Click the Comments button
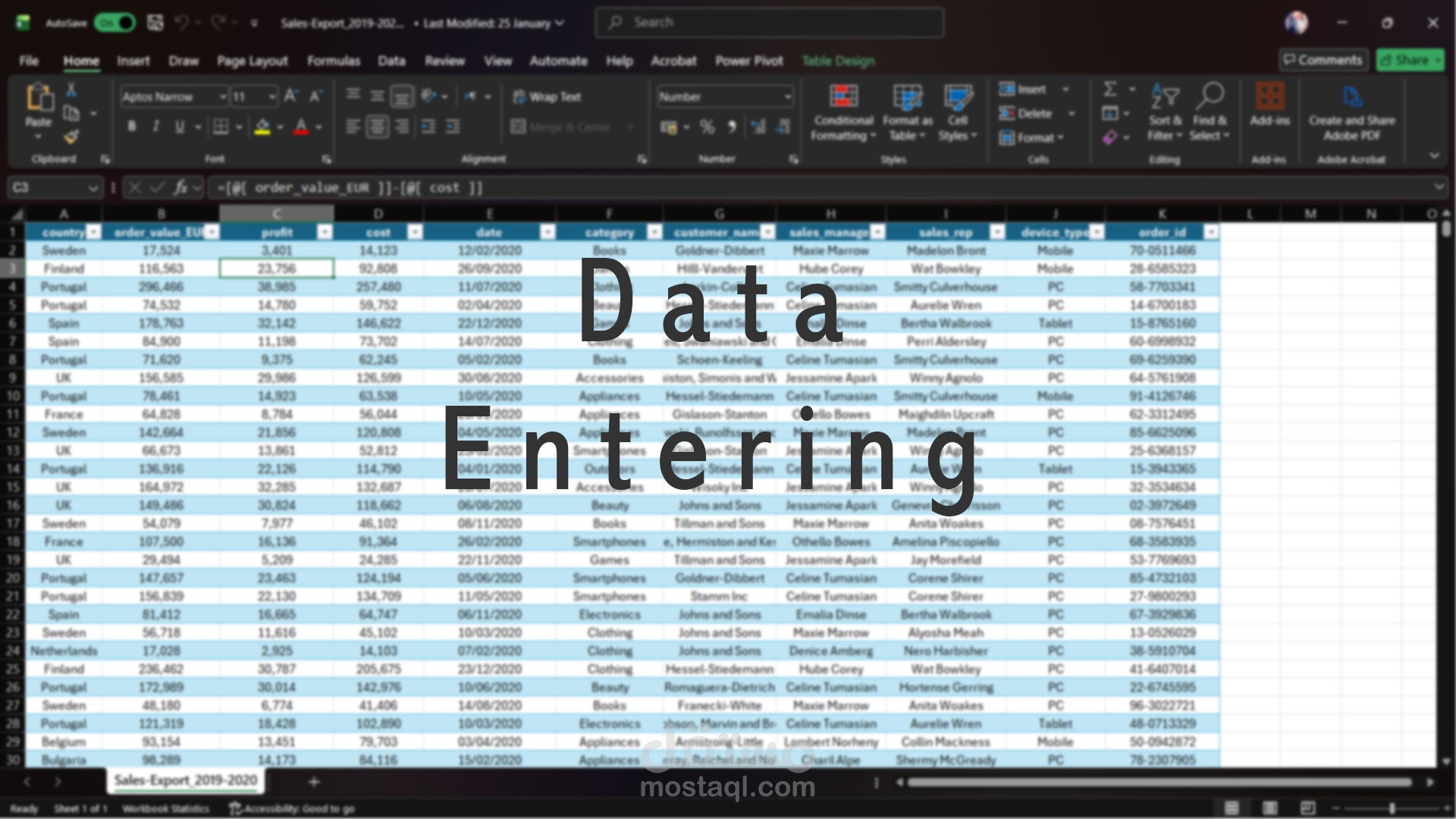The width and height of the screenshot is (1456, 819). [x=1323, y=60]
